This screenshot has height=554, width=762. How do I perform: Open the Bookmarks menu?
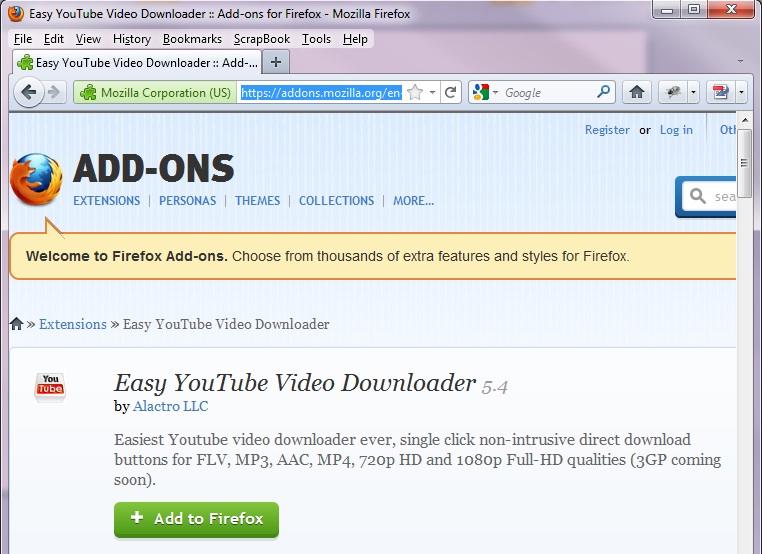[x=192, y=39]
